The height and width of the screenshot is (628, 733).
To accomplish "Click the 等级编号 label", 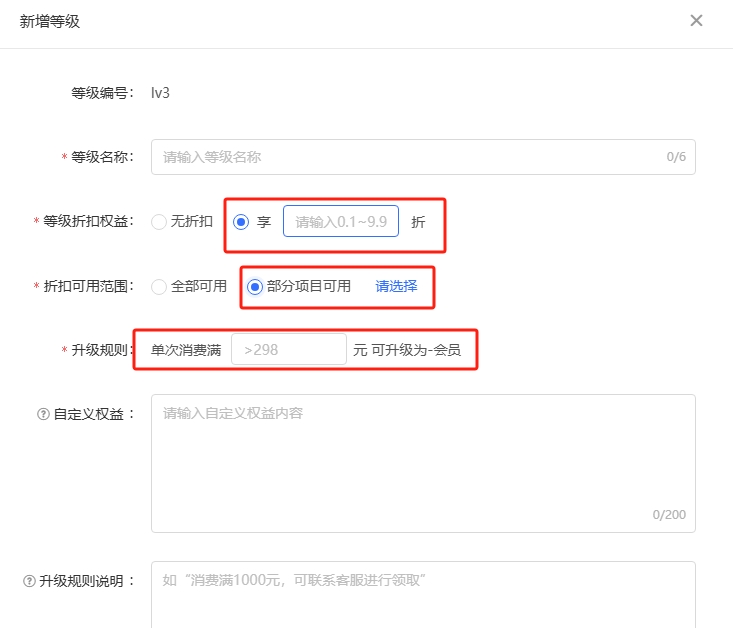I will (x=102, y=93).
